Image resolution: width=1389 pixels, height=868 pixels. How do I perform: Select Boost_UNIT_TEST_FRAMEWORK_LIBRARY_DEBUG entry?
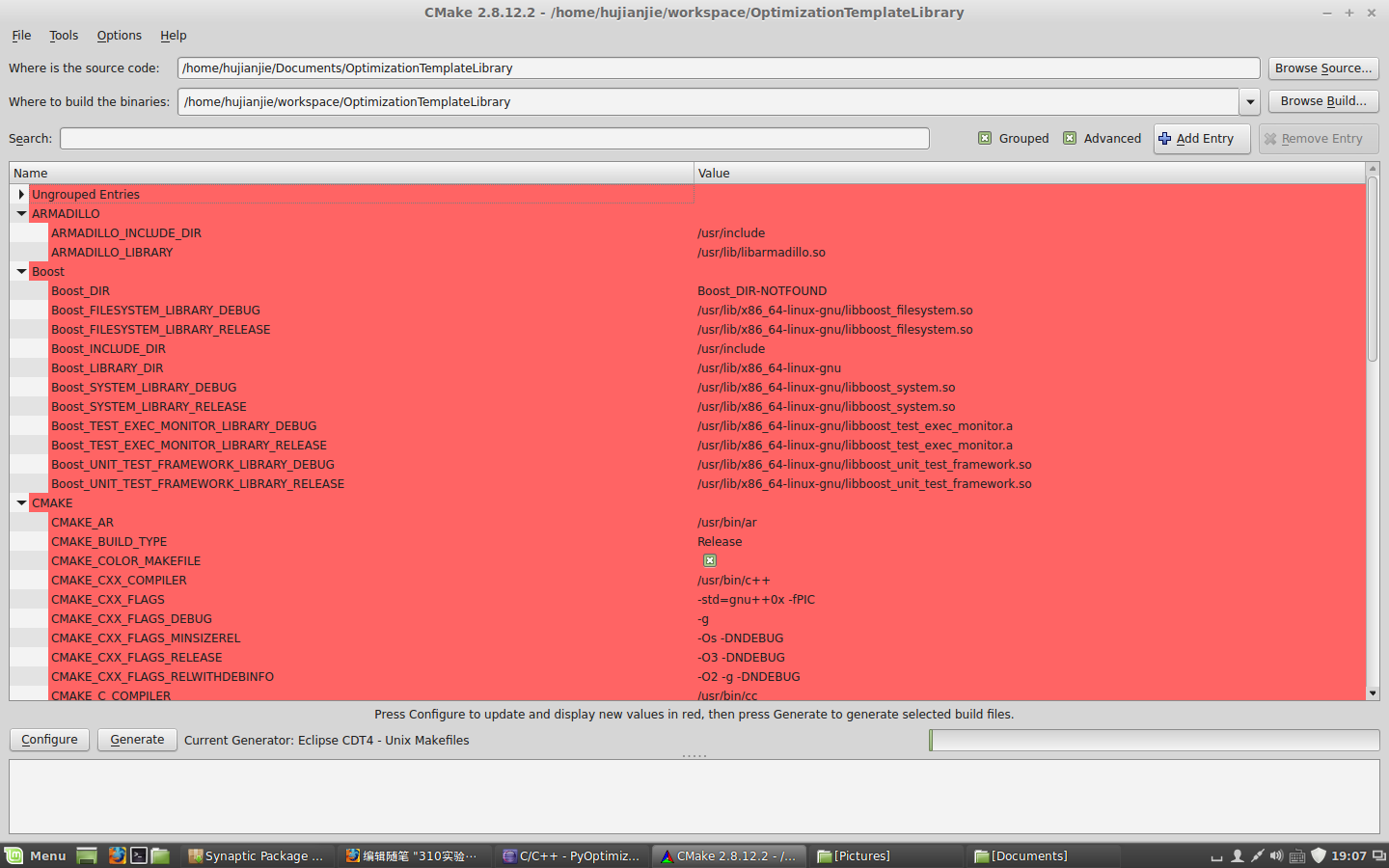click(x=193, y=464)
